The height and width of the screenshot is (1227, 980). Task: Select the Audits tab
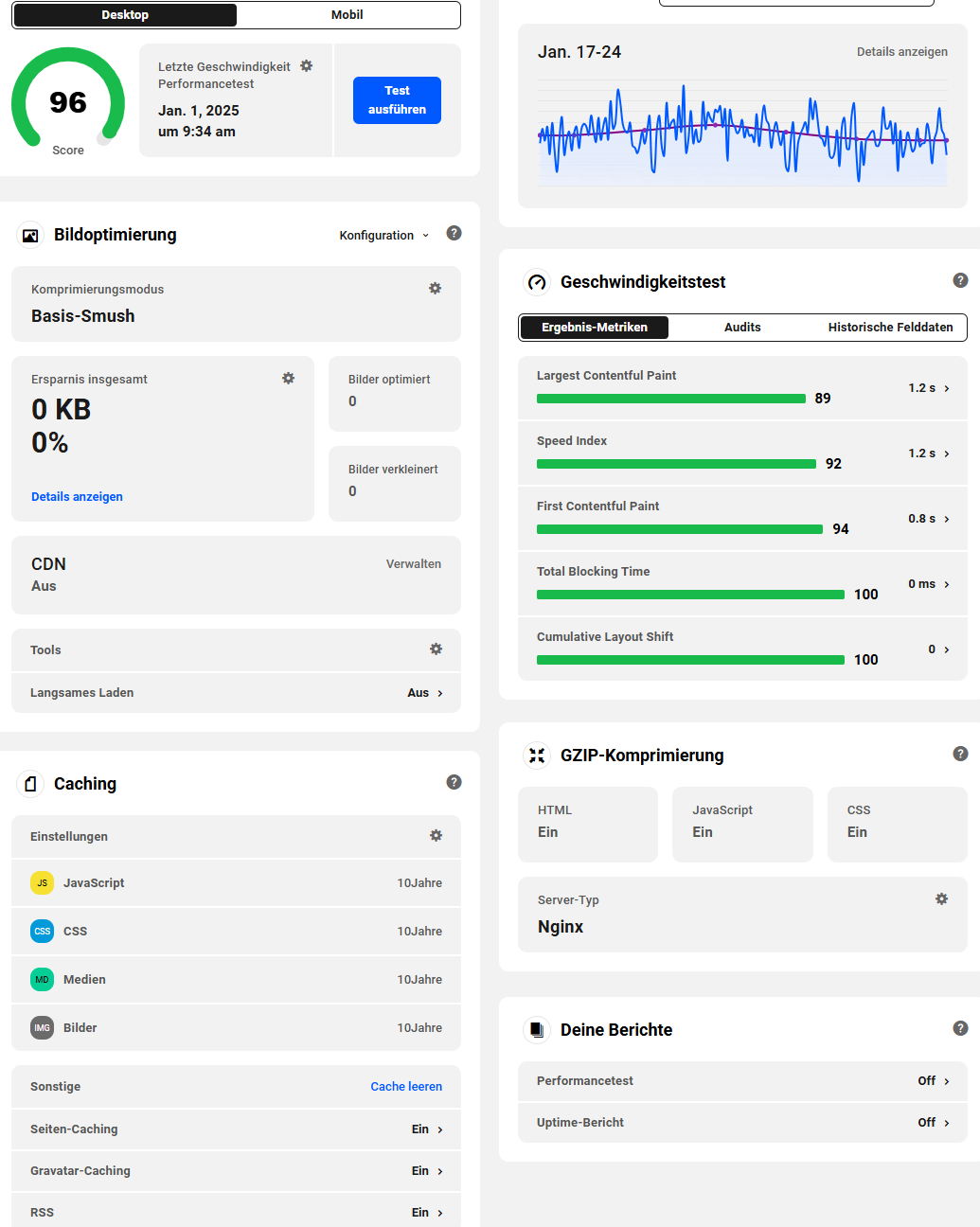[x=742, y=328]
